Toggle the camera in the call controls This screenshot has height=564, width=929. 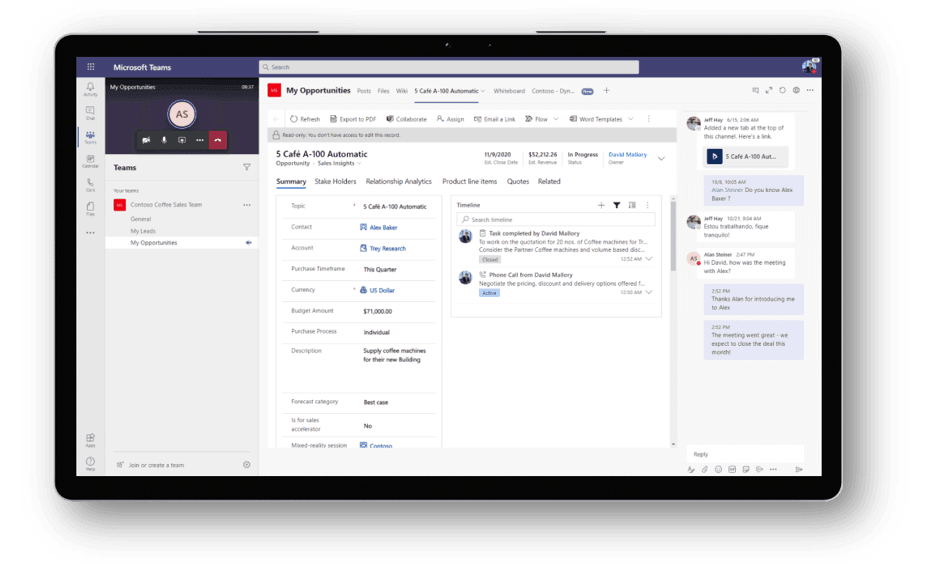(x=146, y=140)
